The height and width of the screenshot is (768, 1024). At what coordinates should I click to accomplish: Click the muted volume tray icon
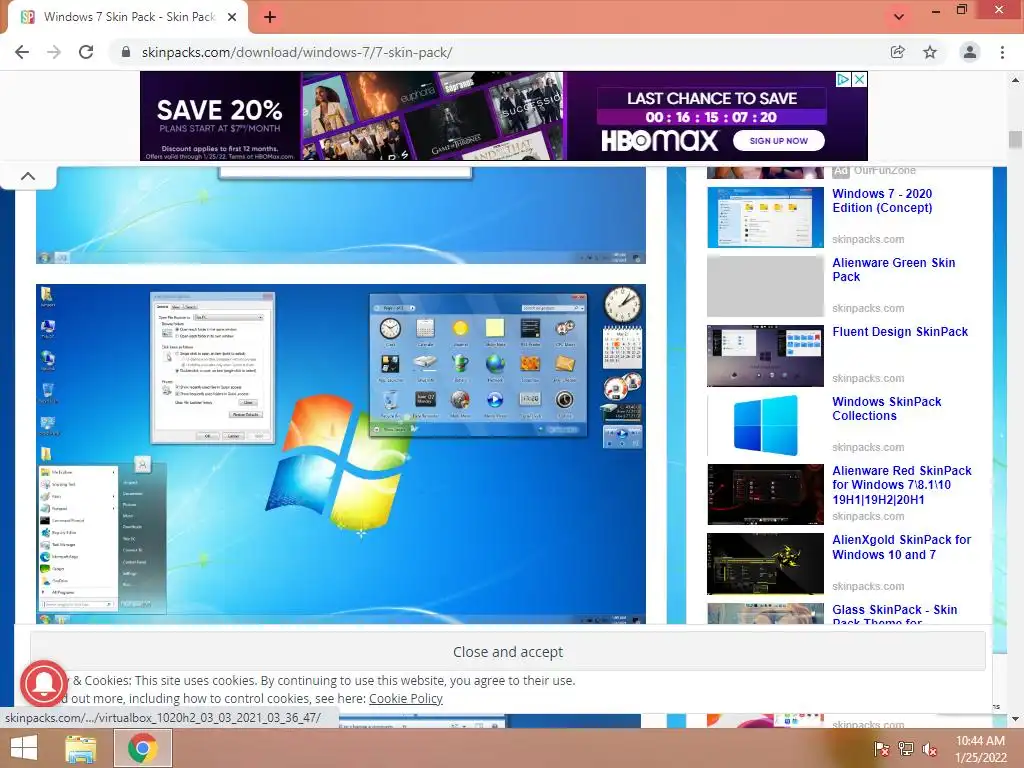pos(929,749)
